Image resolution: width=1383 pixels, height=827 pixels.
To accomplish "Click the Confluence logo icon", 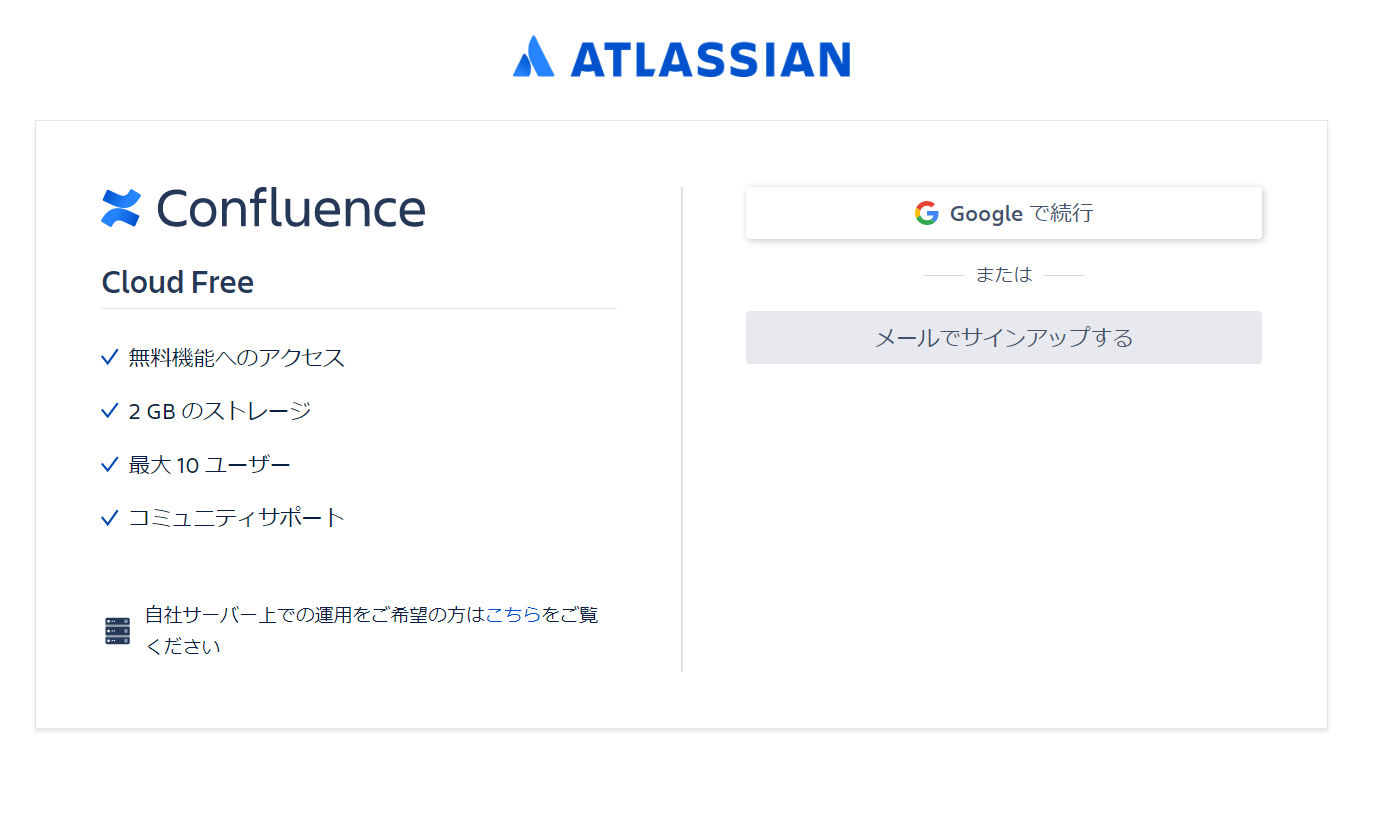I will pyautogui.click(x=121, y=208).
